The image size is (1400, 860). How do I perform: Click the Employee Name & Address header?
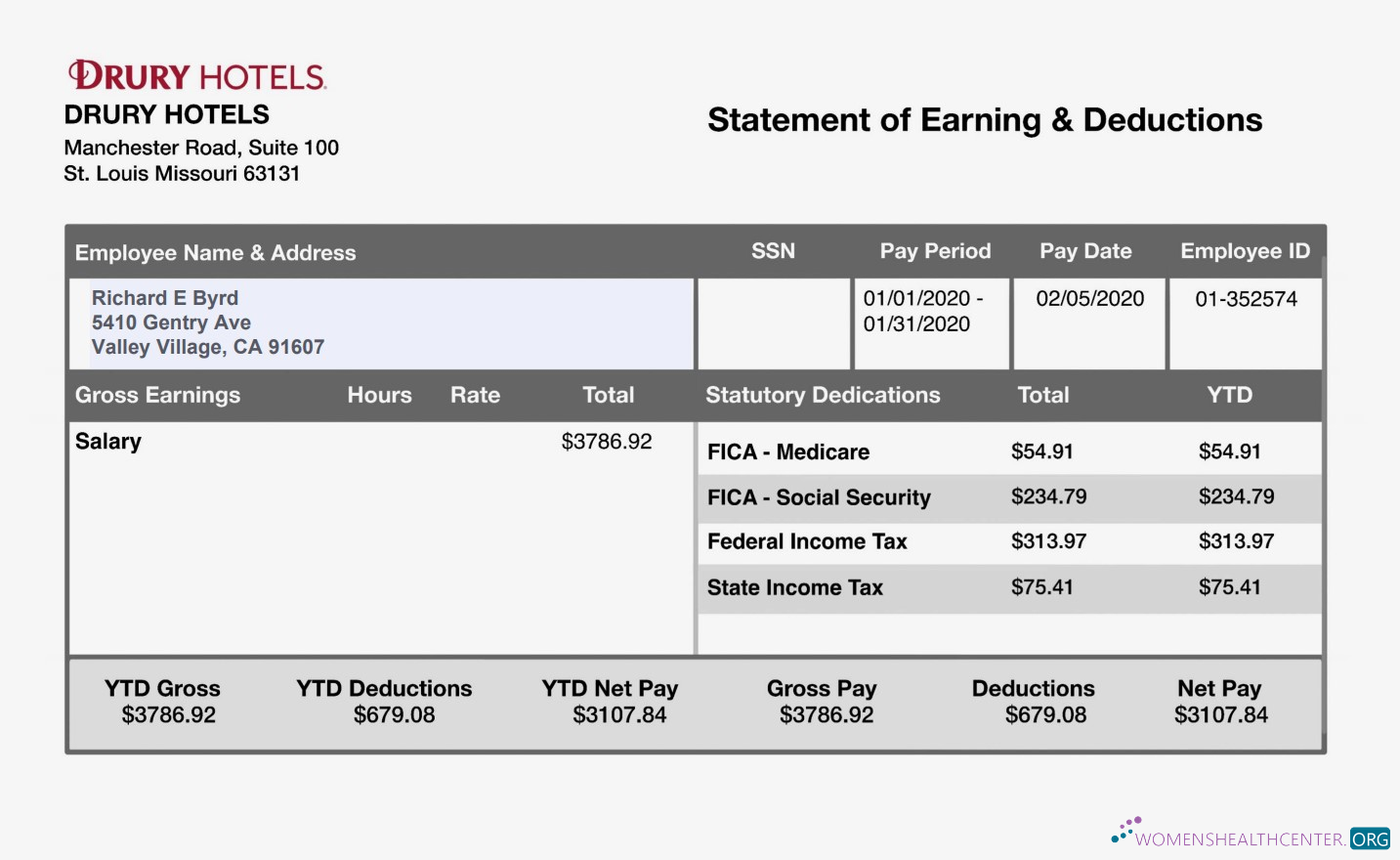point(215,252)
